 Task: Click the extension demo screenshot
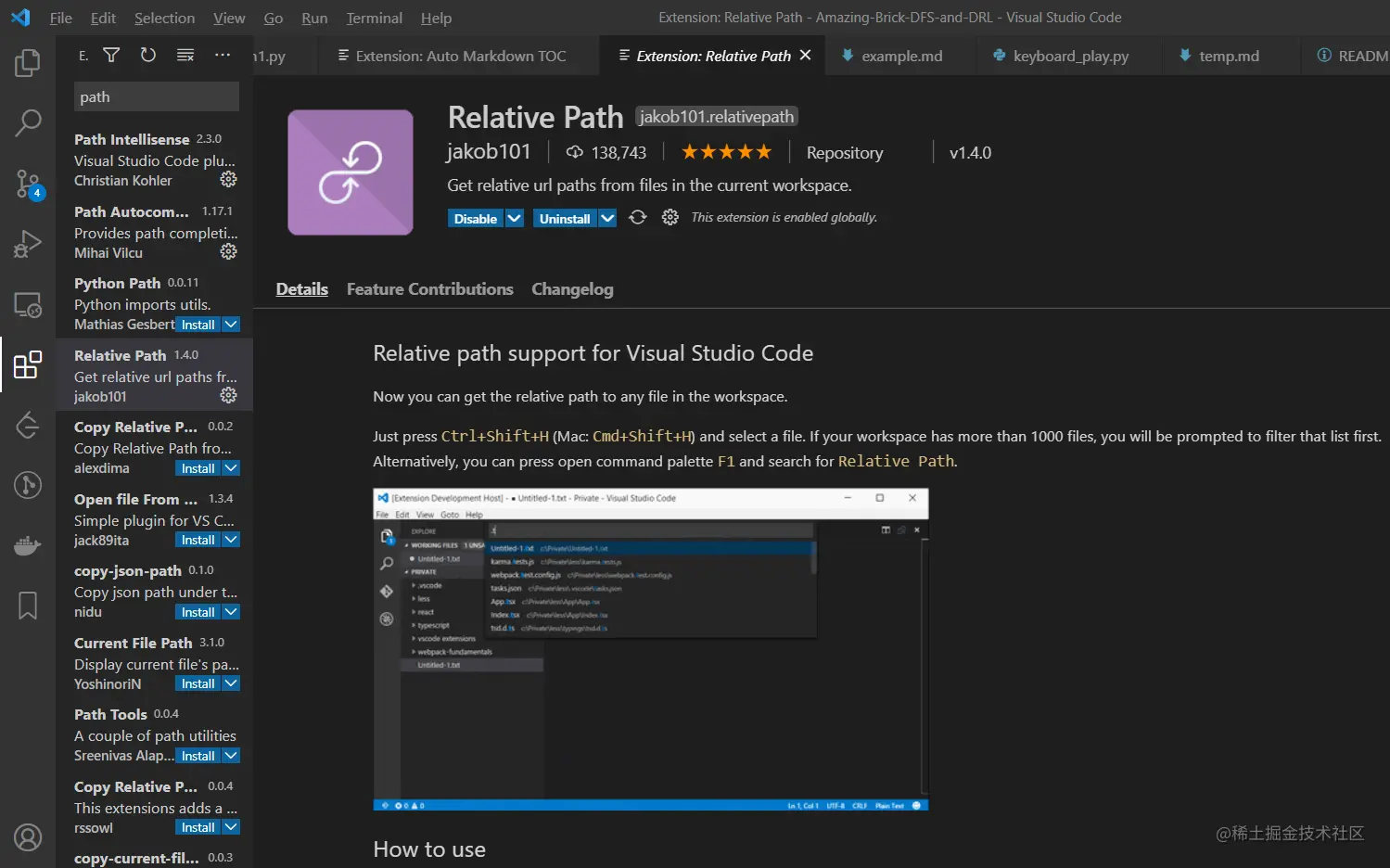click(650, 649)
